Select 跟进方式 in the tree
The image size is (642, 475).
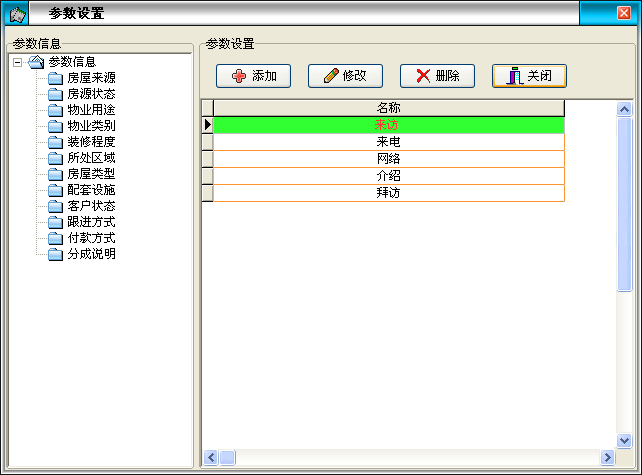coord(90,222)
